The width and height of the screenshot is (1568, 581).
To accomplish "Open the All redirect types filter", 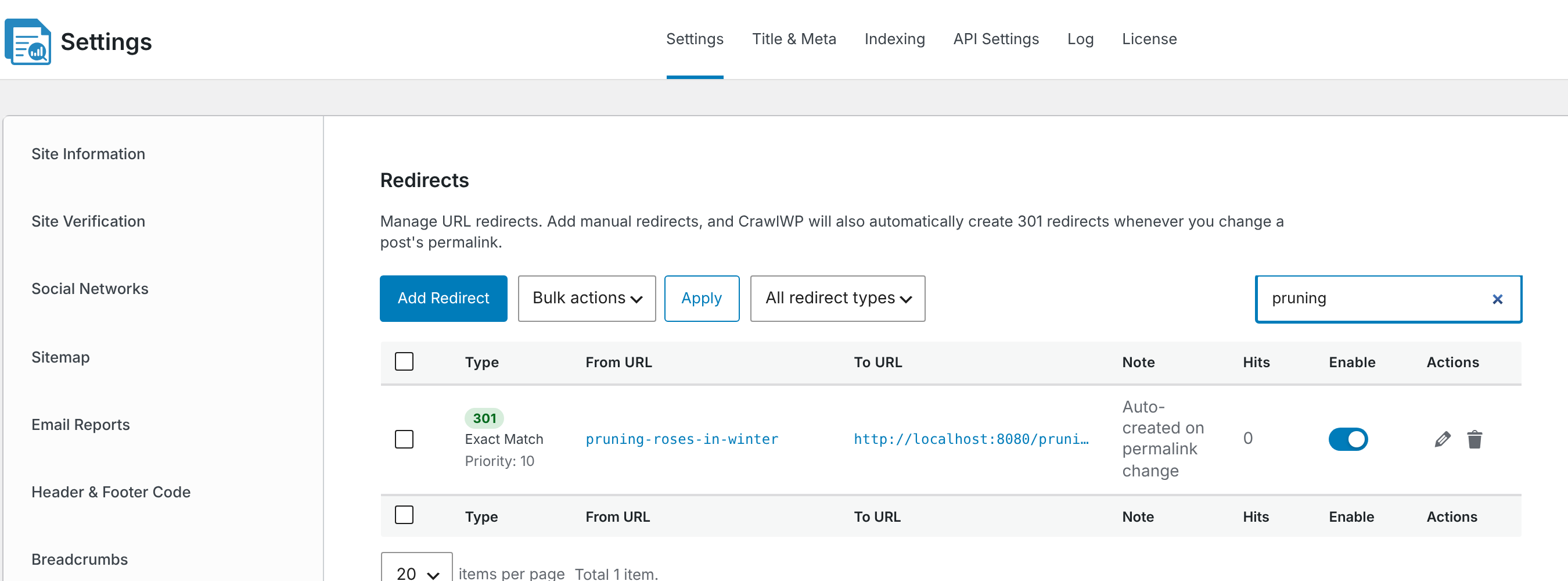I will coord(837,299).
